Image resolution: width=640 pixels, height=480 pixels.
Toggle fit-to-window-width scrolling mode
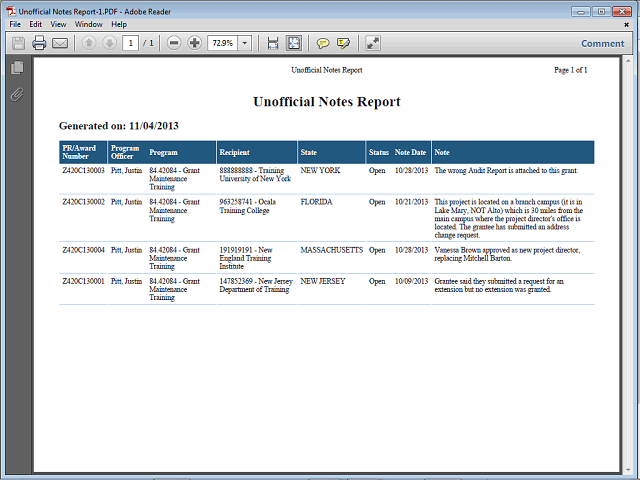pyautogui.click(x=273, y=43)
